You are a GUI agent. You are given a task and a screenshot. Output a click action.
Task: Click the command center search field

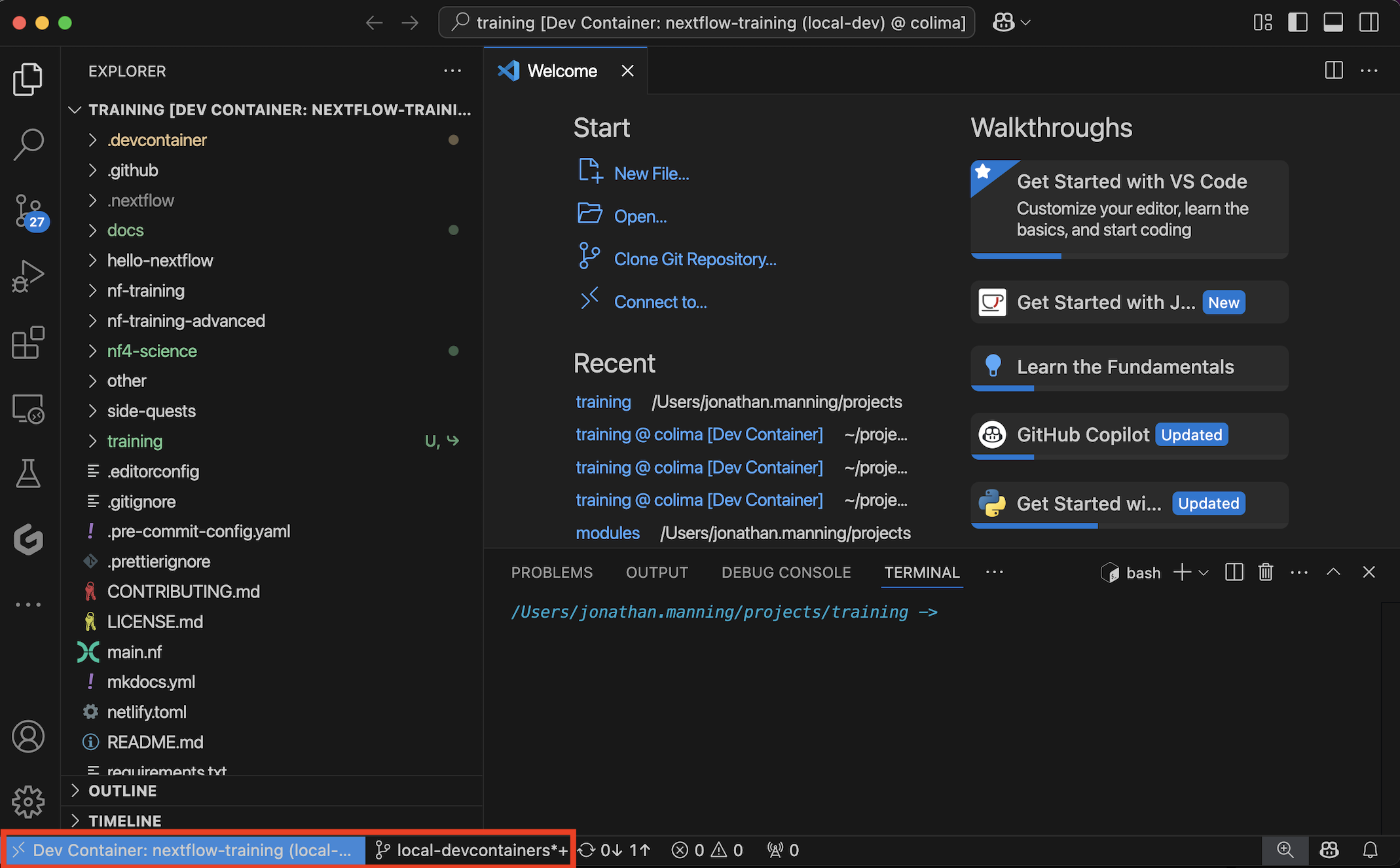click(705, 22)
